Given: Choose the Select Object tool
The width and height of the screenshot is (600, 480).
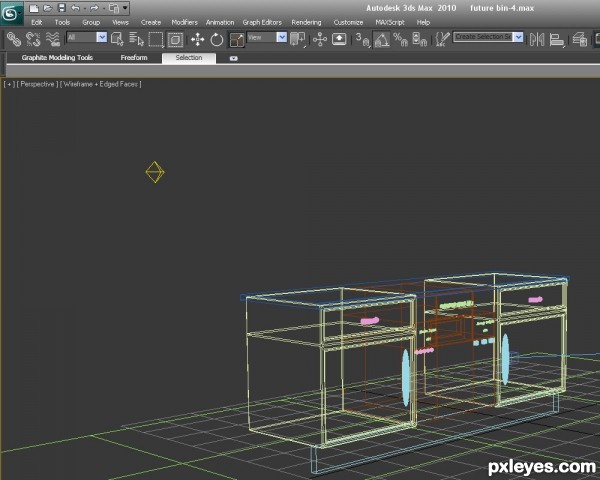Looking at the screenshot, I should tap(117, 39).
